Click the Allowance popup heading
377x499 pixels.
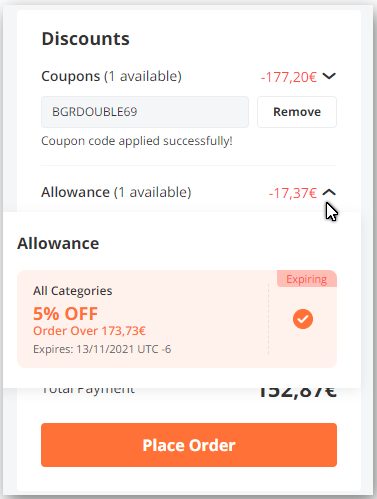pos(58,244)
